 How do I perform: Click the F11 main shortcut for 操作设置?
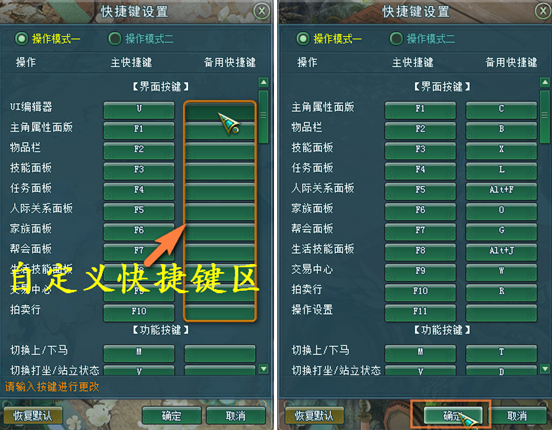click(x=420, y=312)
